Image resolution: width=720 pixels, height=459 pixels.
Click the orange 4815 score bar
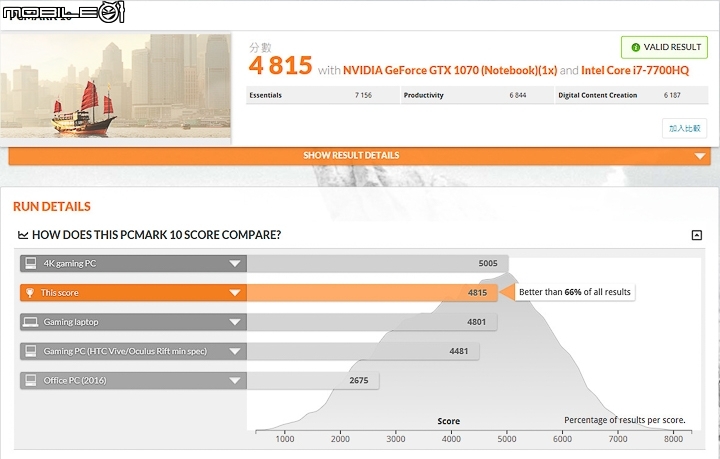click(x=372, y=293)
